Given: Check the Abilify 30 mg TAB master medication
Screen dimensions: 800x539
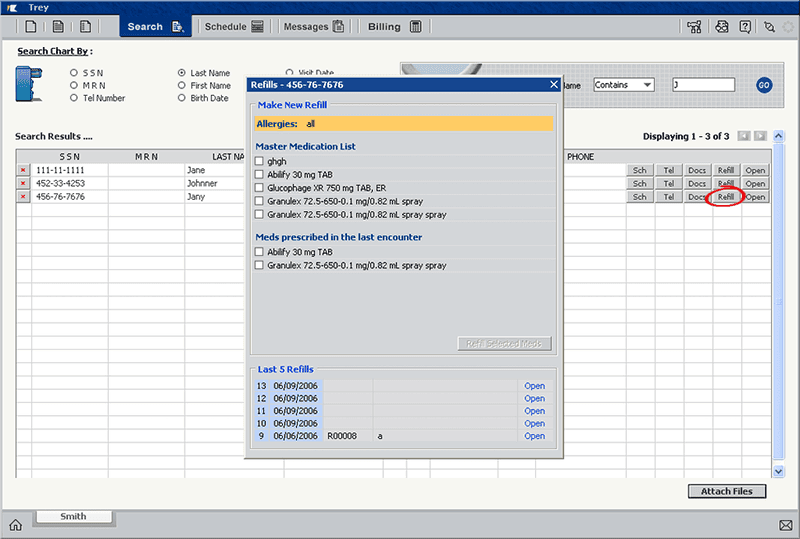Looking at the screenshot, I should [x=259, y=175].
